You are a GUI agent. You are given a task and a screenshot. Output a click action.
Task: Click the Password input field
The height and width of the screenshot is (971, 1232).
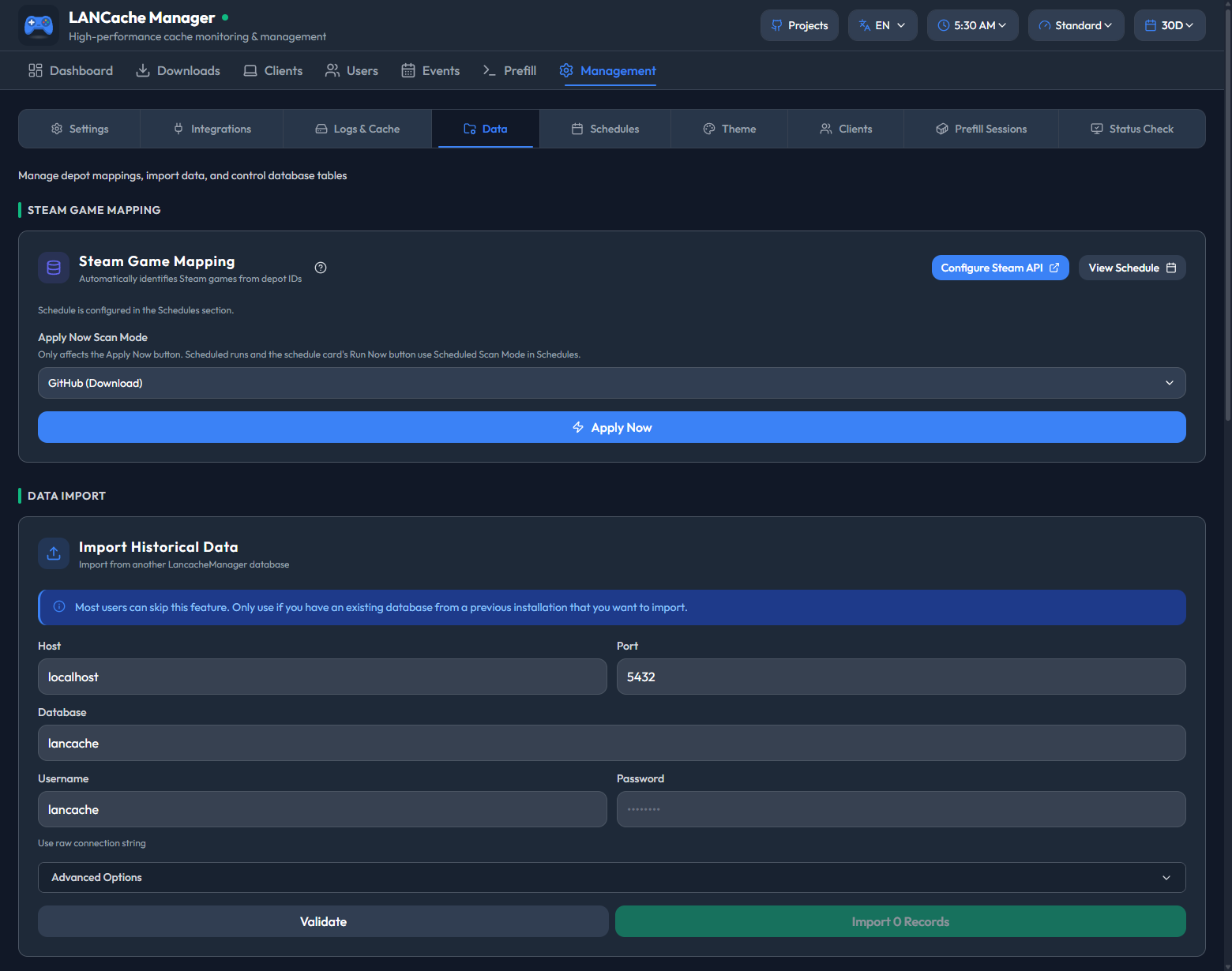[x=901, y=809]
